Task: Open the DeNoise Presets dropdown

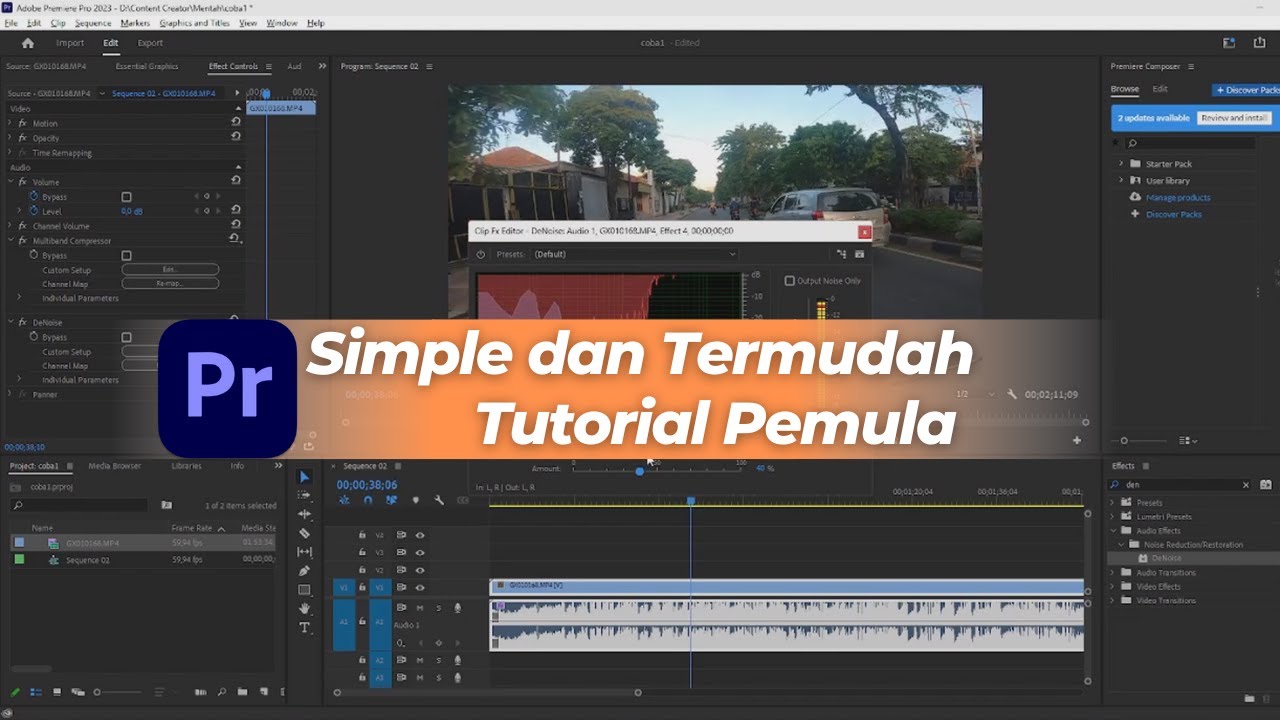Action: (635, 254)
